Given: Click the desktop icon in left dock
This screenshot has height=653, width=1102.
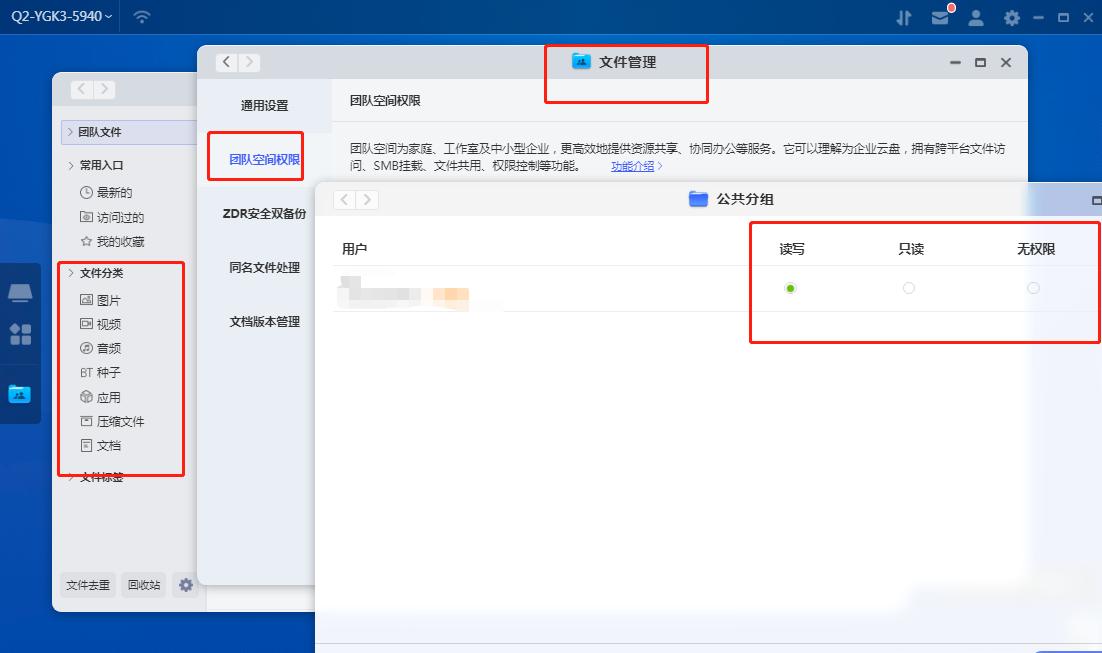Looking at the screenshot, I should click(20, 292).
